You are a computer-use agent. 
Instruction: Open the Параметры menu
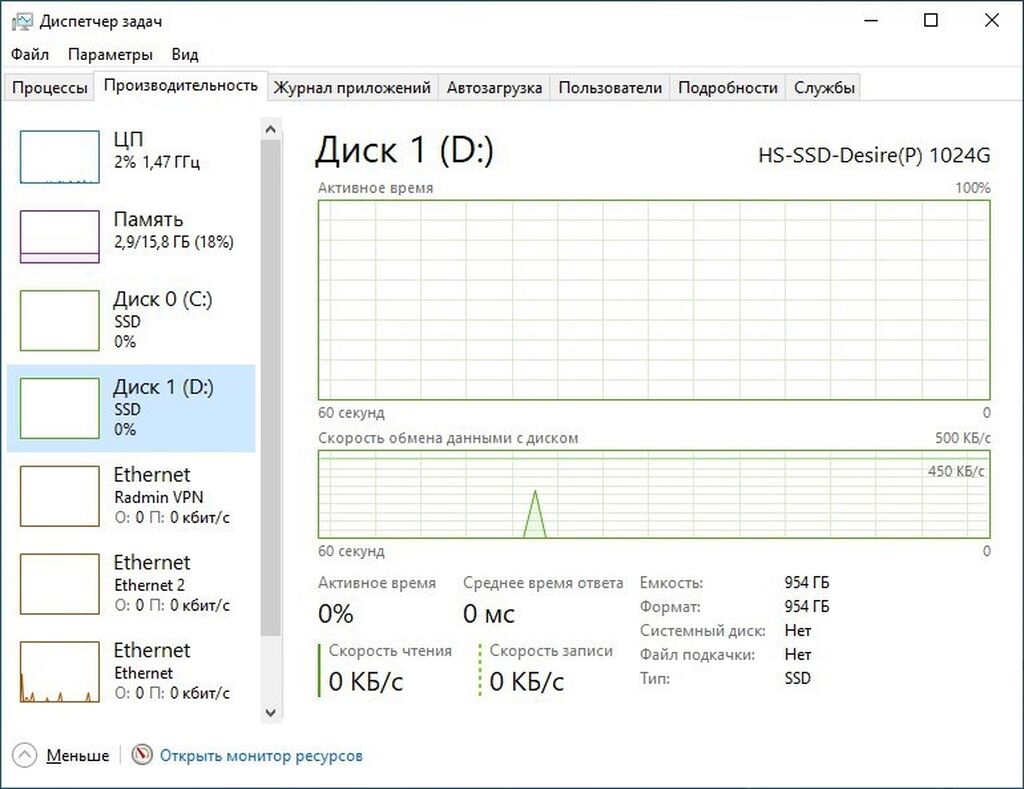click(x=110, y=54)
